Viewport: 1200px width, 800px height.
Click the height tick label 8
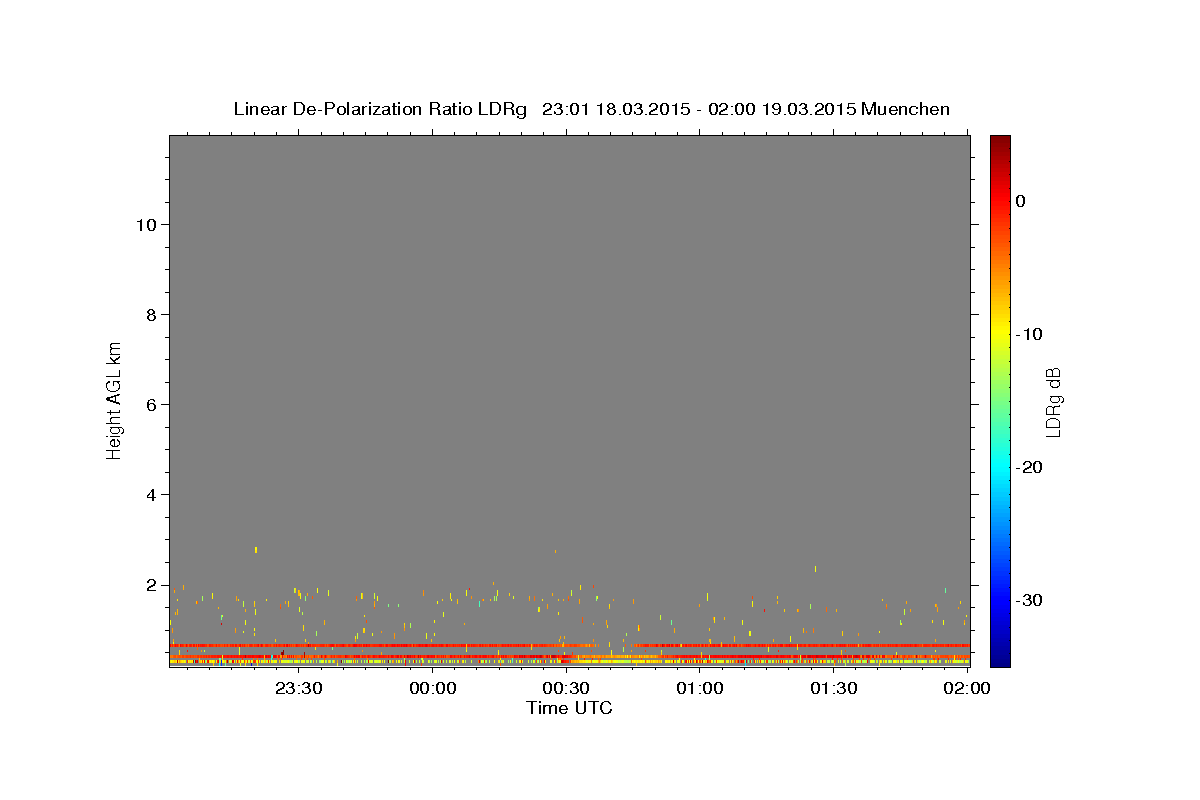click(149, 314)
